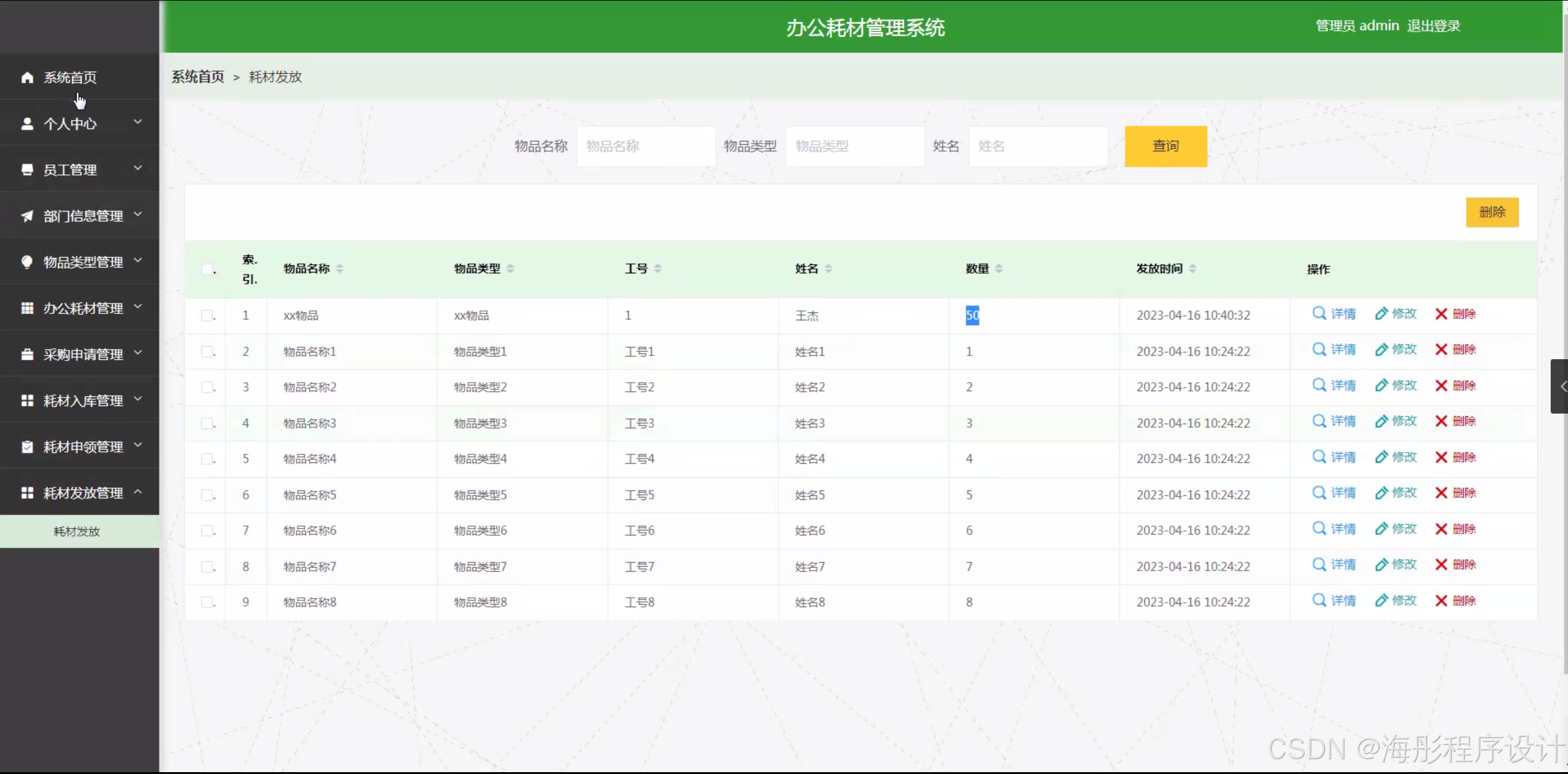Expand the 办公耗材管理 sidebar menu

(79, 308)
